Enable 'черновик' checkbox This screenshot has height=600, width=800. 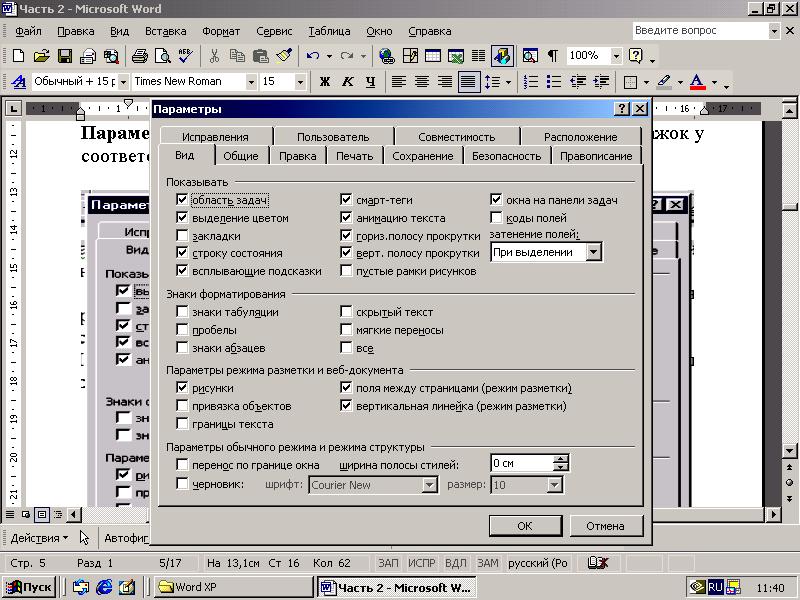tap(182, 483)
